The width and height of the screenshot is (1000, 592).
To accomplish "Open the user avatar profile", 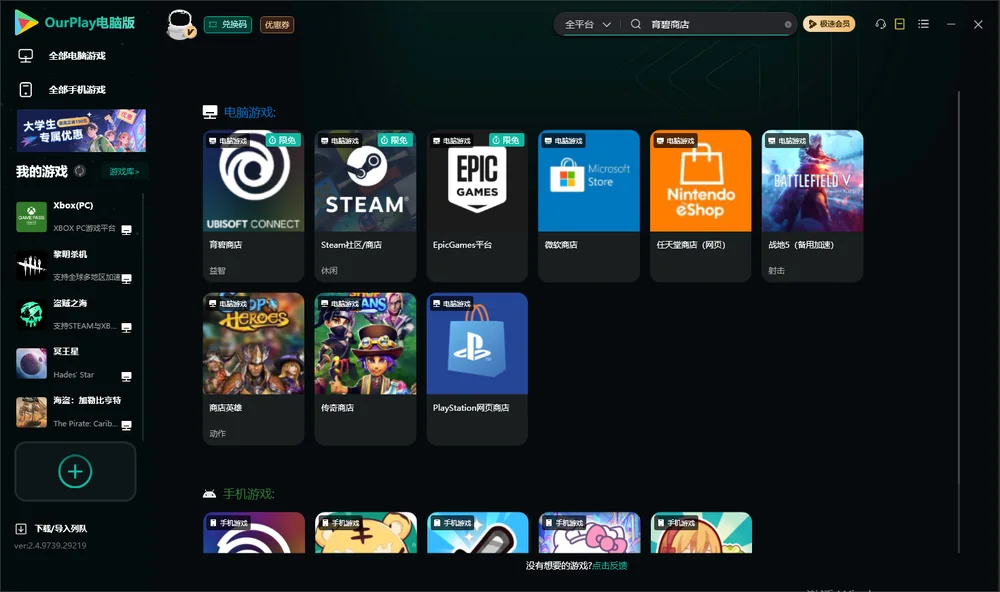I will click(x=180, y=25).
